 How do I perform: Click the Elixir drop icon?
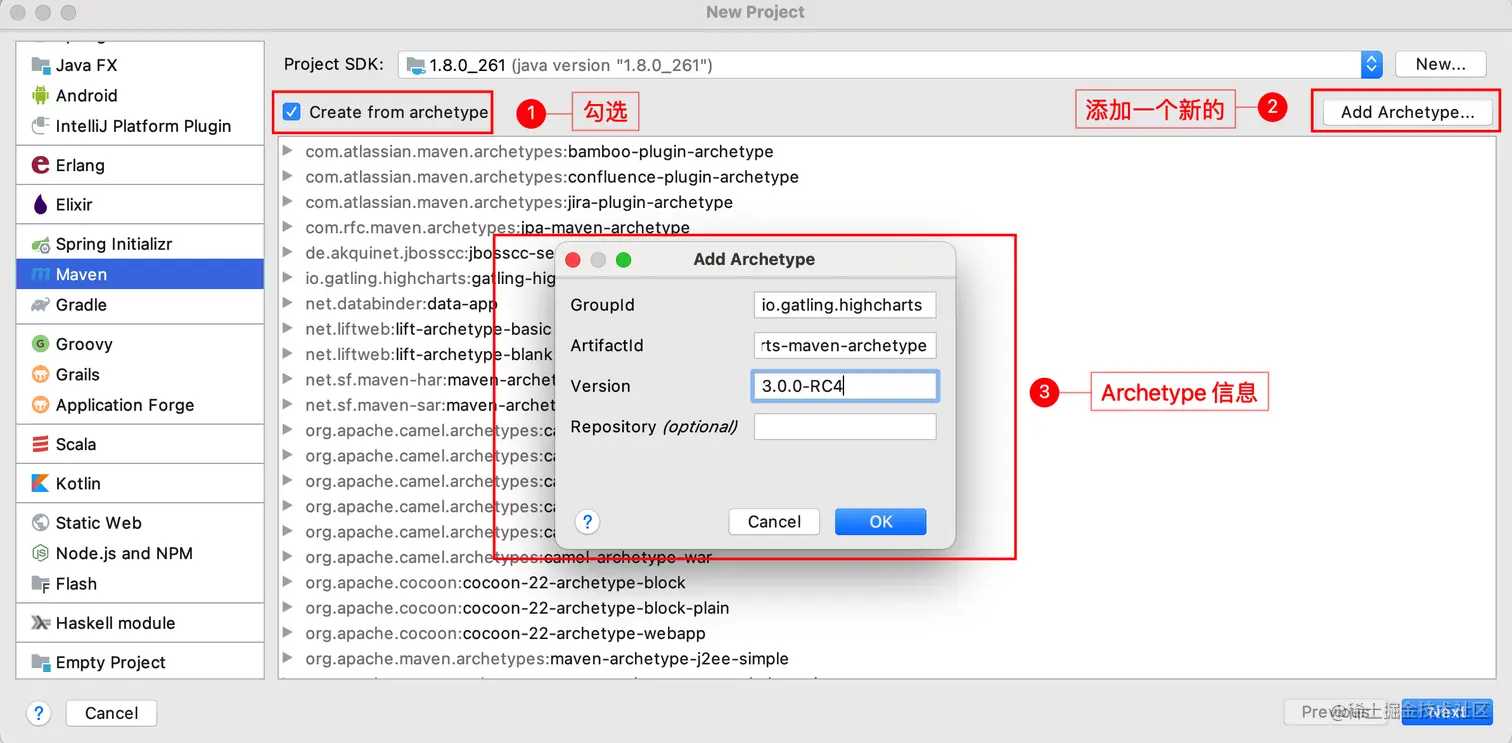(x=40, y=204)
